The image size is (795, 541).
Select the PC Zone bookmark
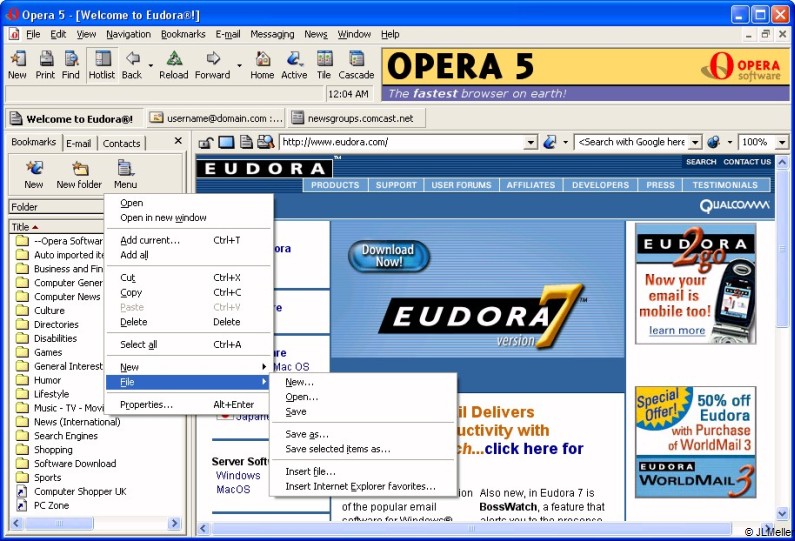[x=51, y=506]
